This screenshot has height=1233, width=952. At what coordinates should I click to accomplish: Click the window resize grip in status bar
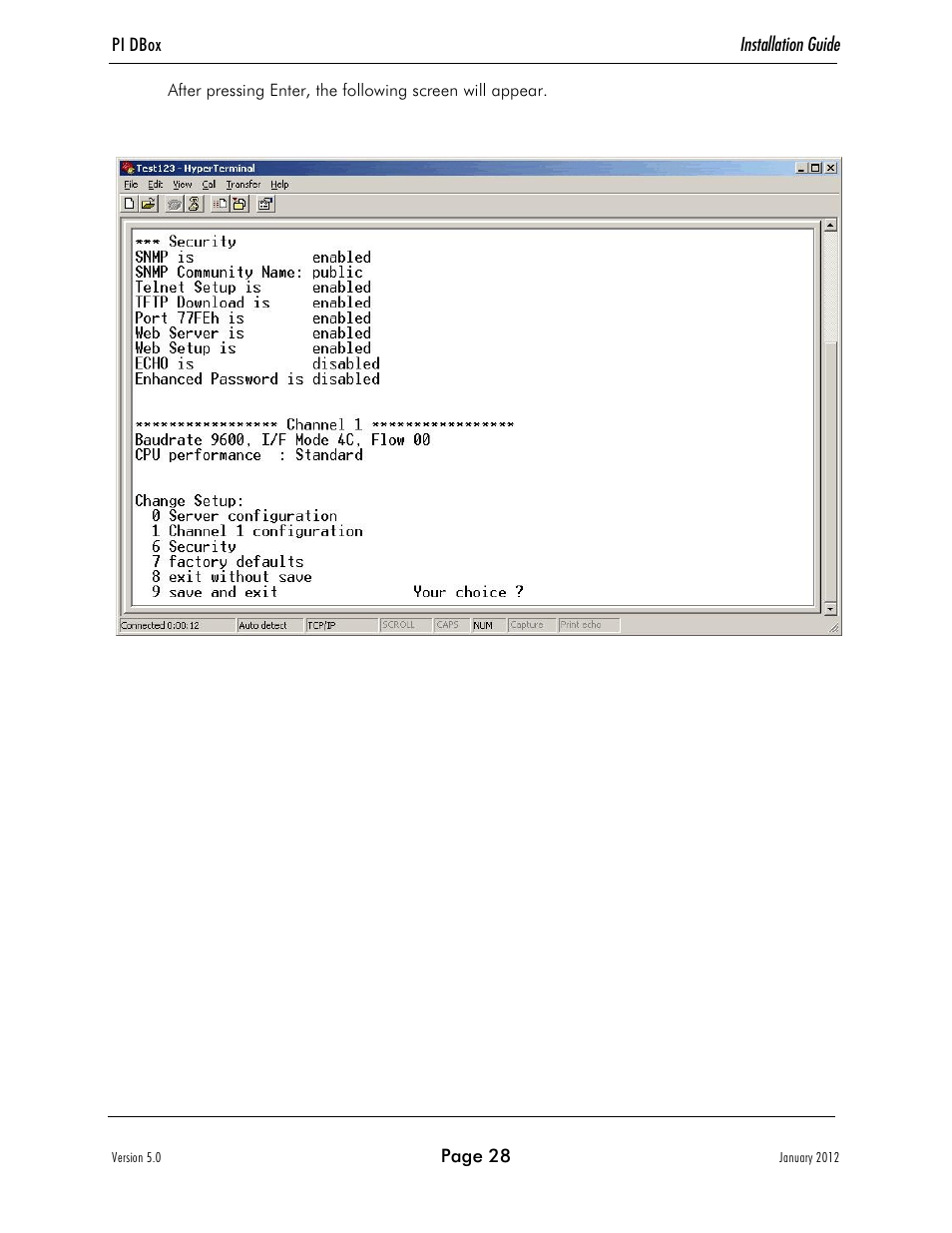pyautogui.click(x=833, y=627)
